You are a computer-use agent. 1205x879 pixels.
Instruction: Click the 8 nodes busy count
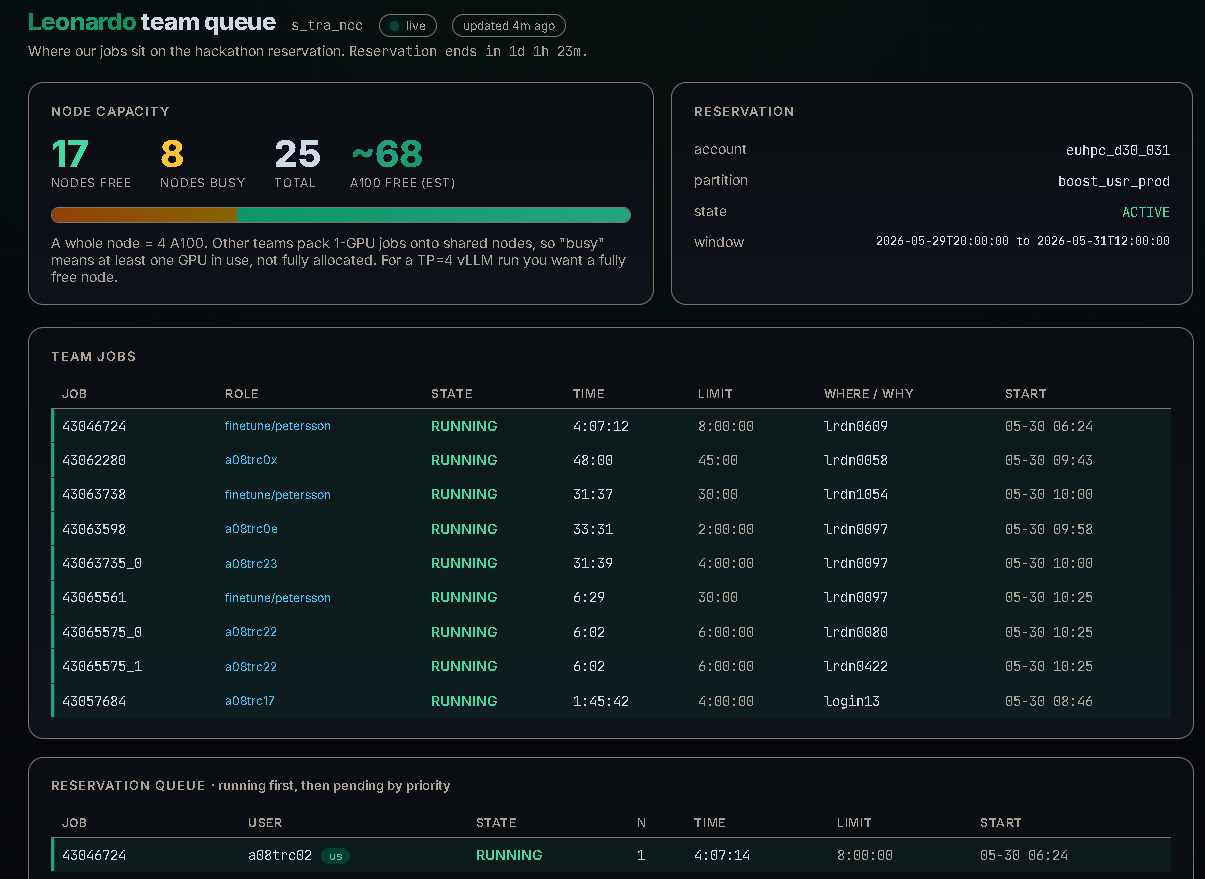pos(172,154)
